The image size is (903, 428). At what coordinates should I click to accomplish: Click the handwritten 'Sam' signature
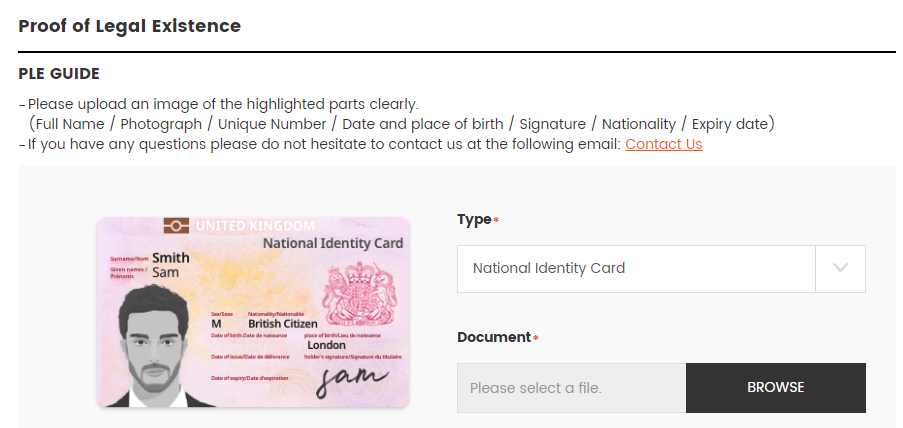pos(351,381)
